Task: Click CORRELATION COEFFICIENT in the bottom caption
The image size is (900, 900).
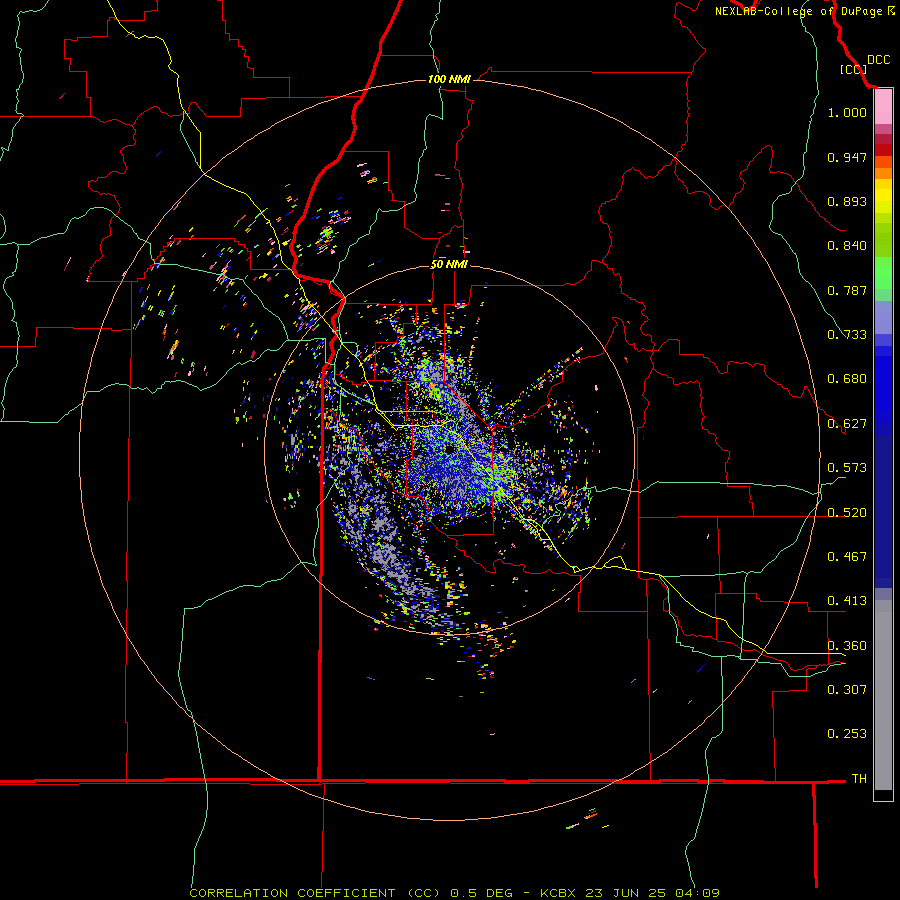Action: pyautogui.click(x=292, y=893)
